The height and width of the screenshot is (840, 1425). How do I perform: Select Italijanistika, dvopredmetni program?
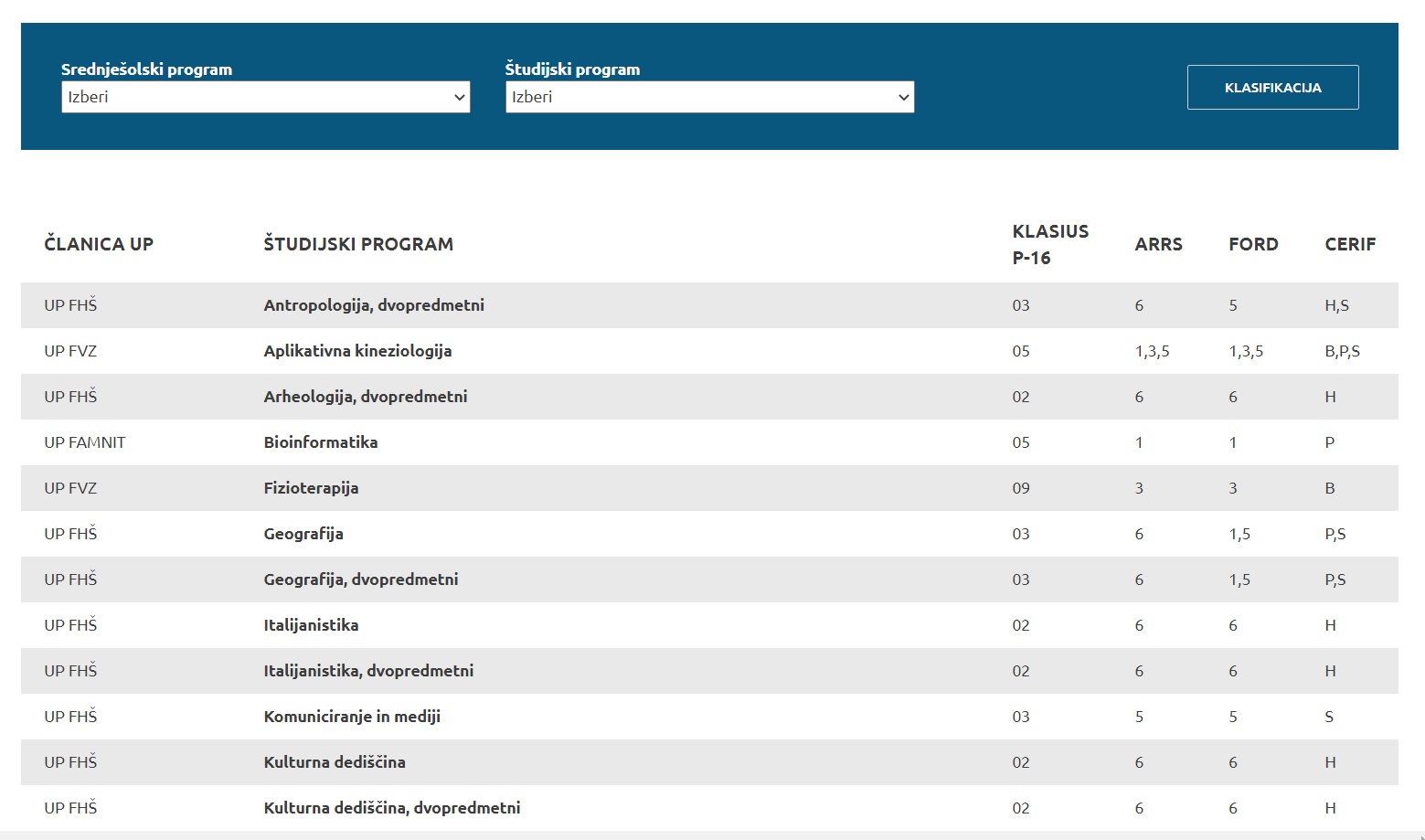(x=368, y=671)
